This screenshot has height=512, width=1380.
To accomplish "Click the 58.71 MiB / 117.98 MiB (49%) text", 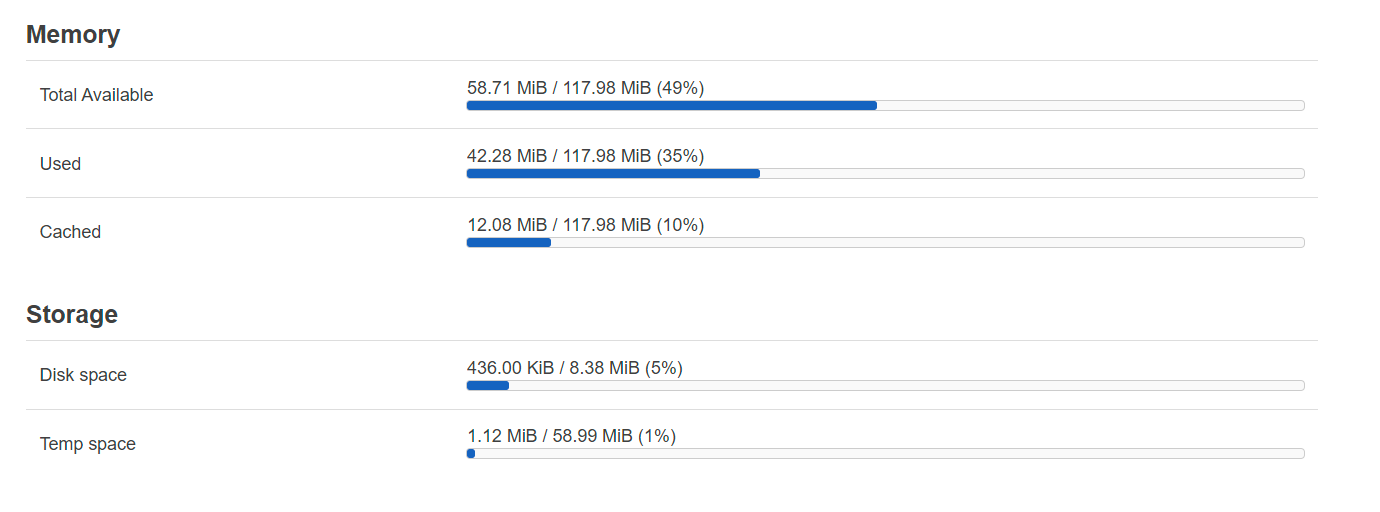I will point(586,88).
